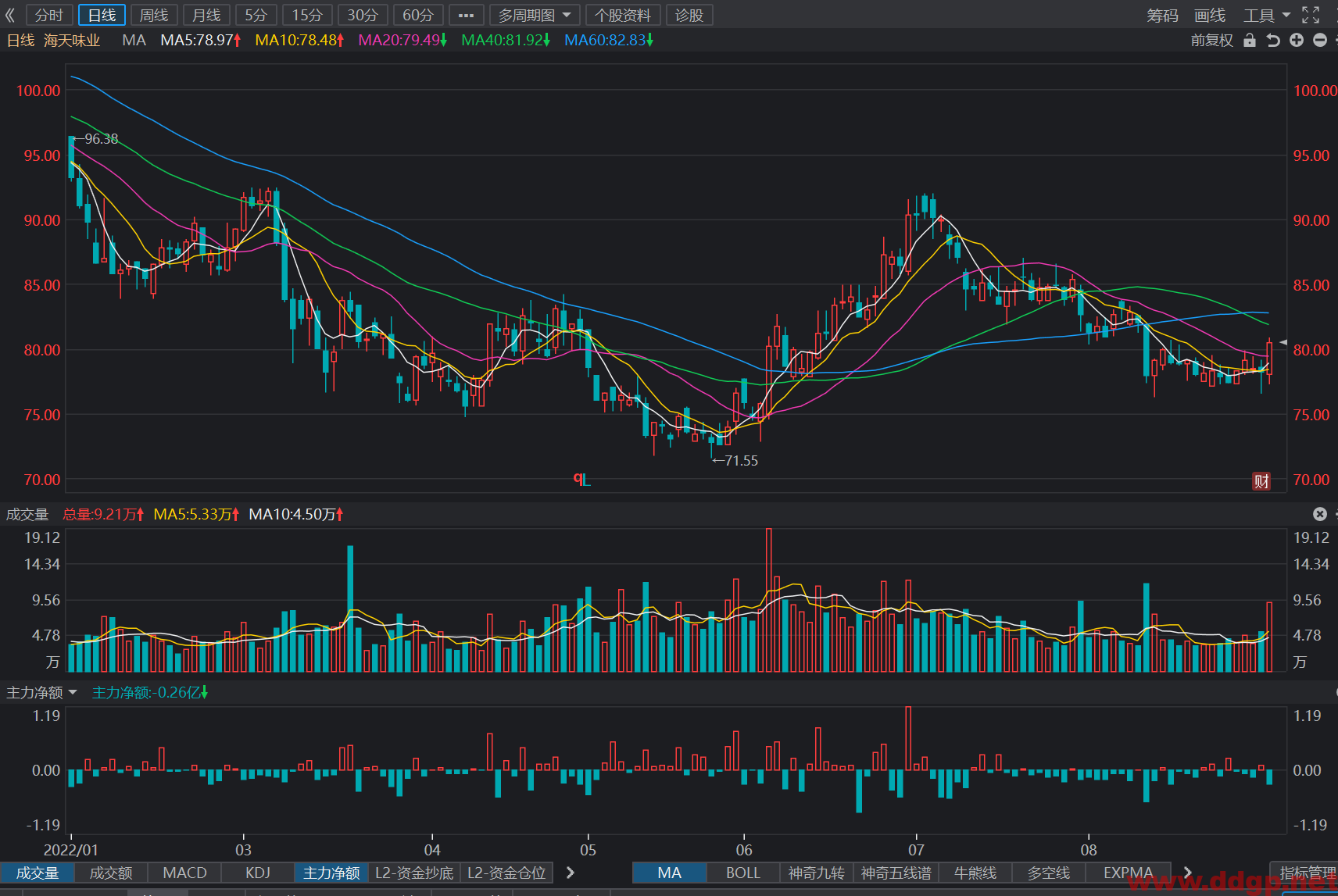This screenshot has width=1338, height=896.
Task: Click 总量:9.21万 volume value
Action: tap(103, 514)
